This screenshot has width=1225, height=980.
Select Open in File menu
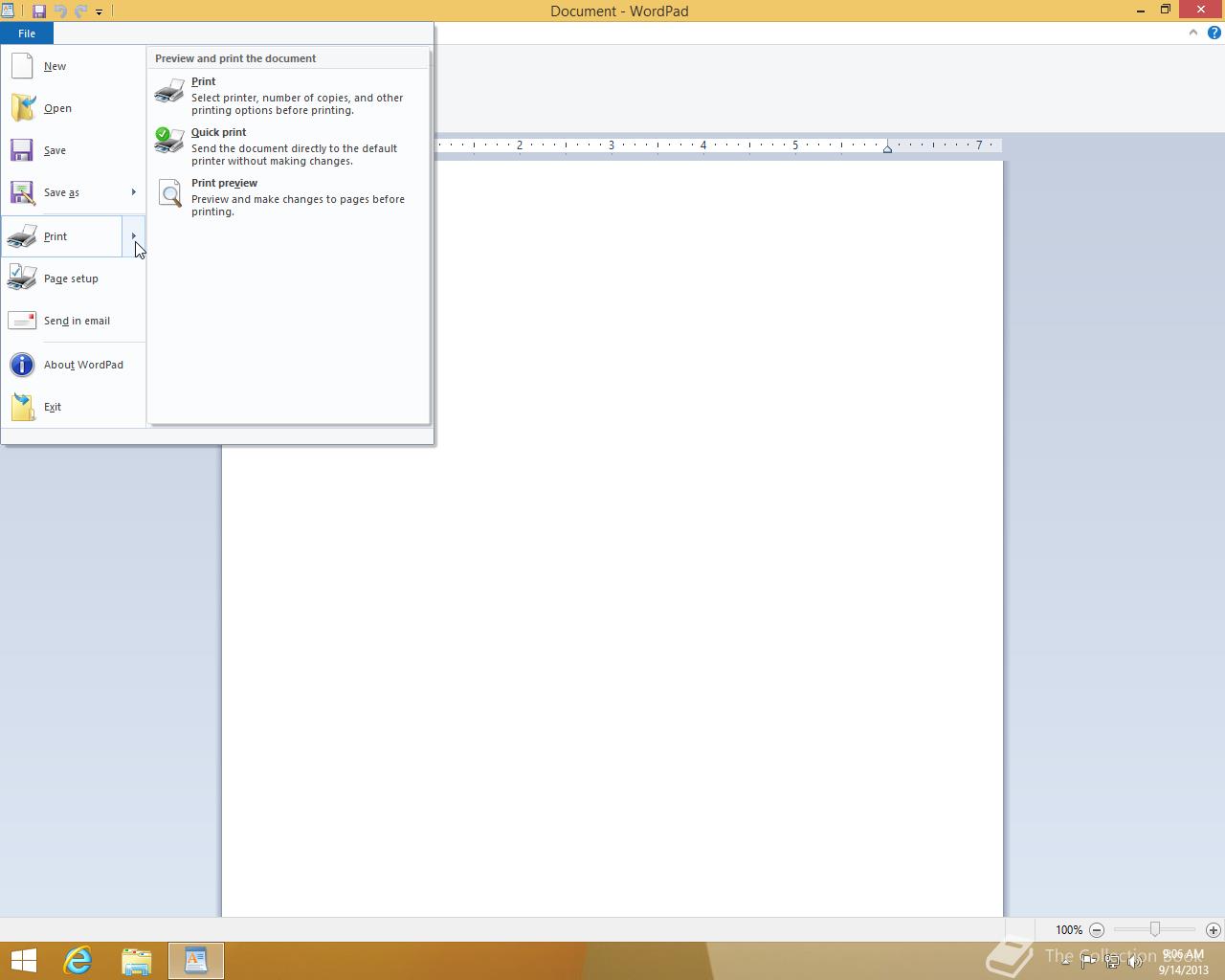pos(74,108)
